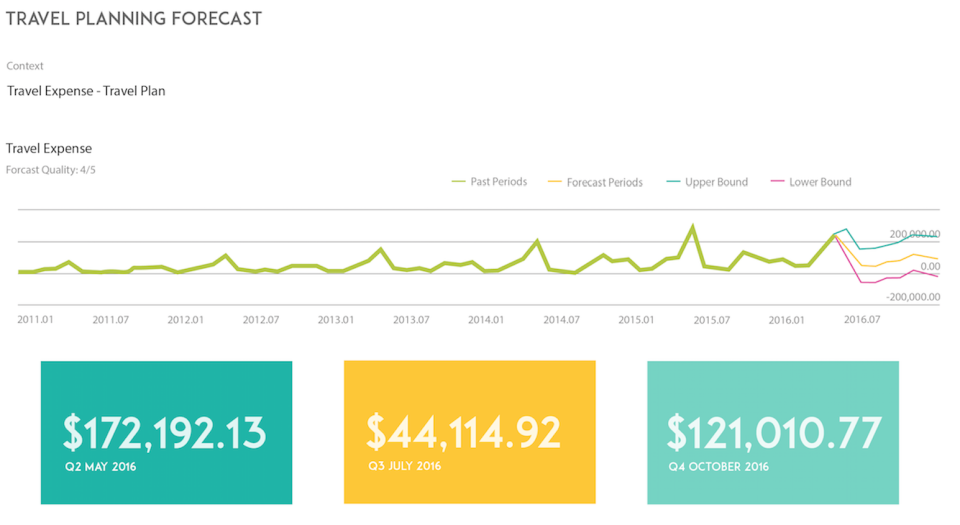This screenshot has width=960, height=525.
Task: Click the 2016.07 axis label
Action: [x=861, y=320]
